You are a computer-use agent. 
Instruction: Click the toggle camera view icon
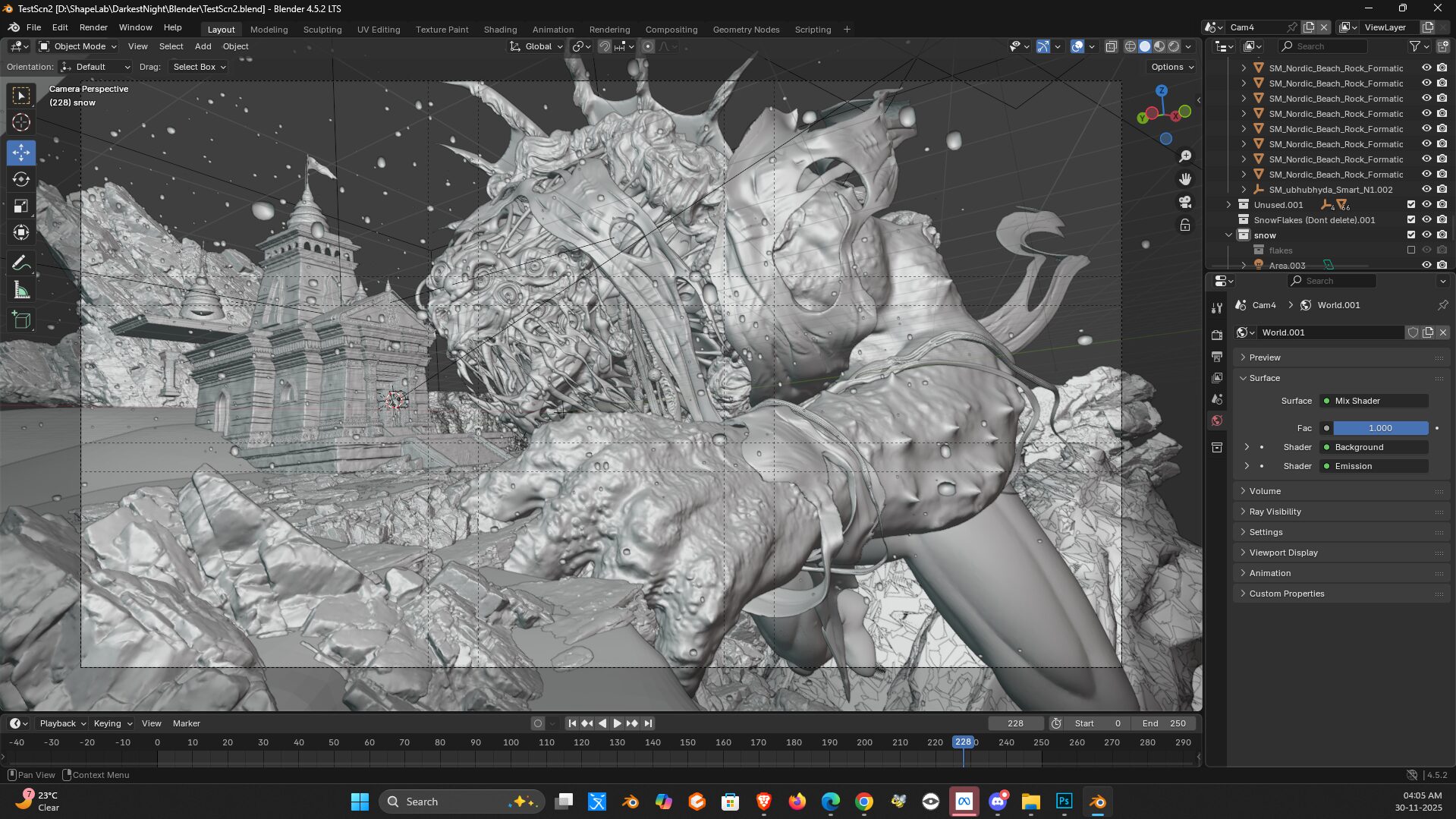click(1184, 202)
